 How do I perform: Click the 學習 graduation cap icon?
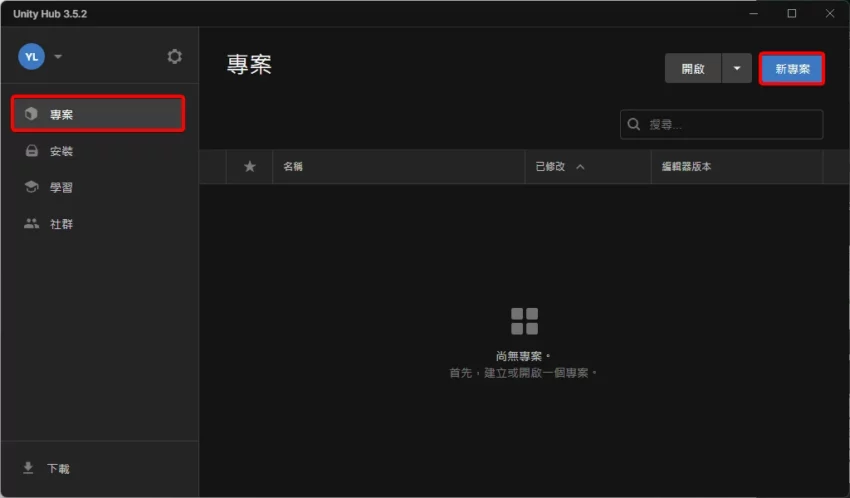[31, 188]
